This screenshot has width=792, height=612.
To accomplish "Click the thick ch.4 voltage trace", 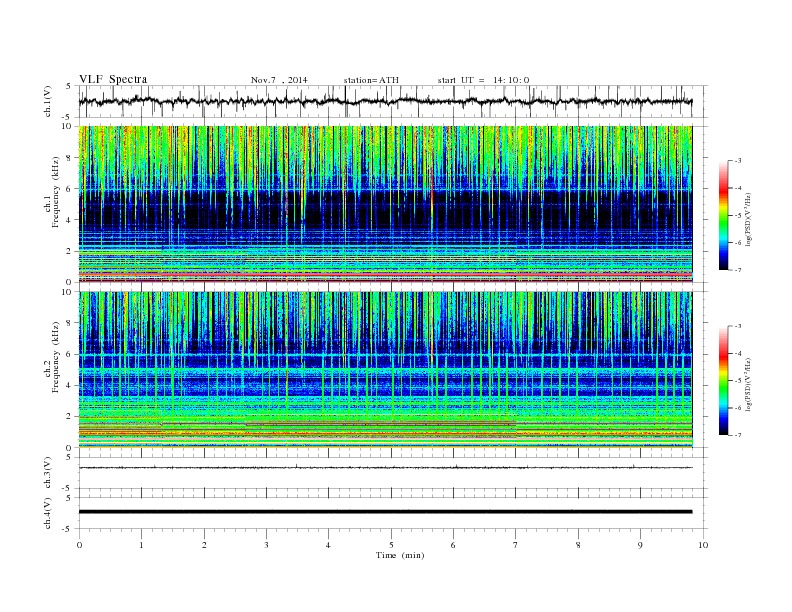I will click(x=385, y=512).
